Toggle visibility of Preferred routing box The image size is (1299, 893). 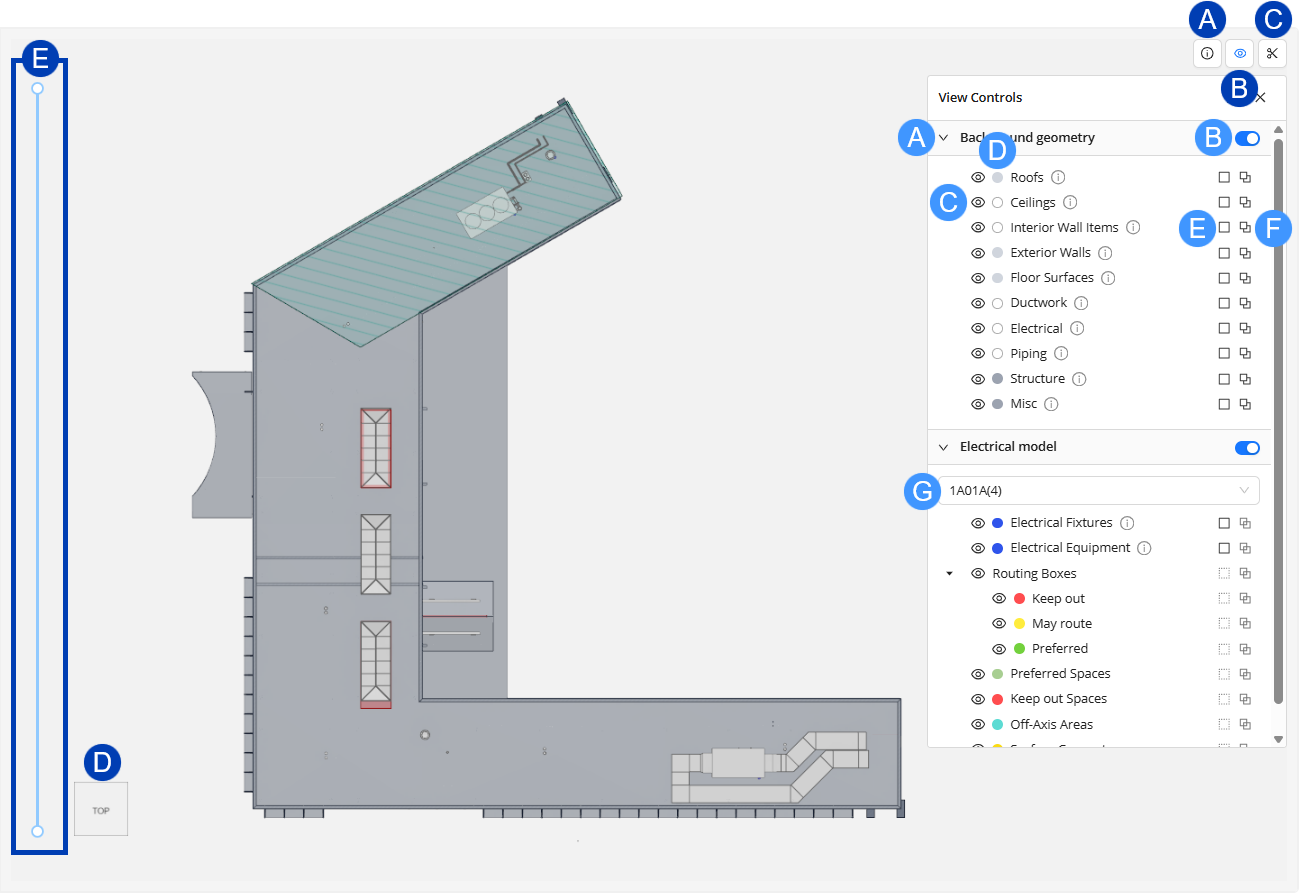coord(999,648)
